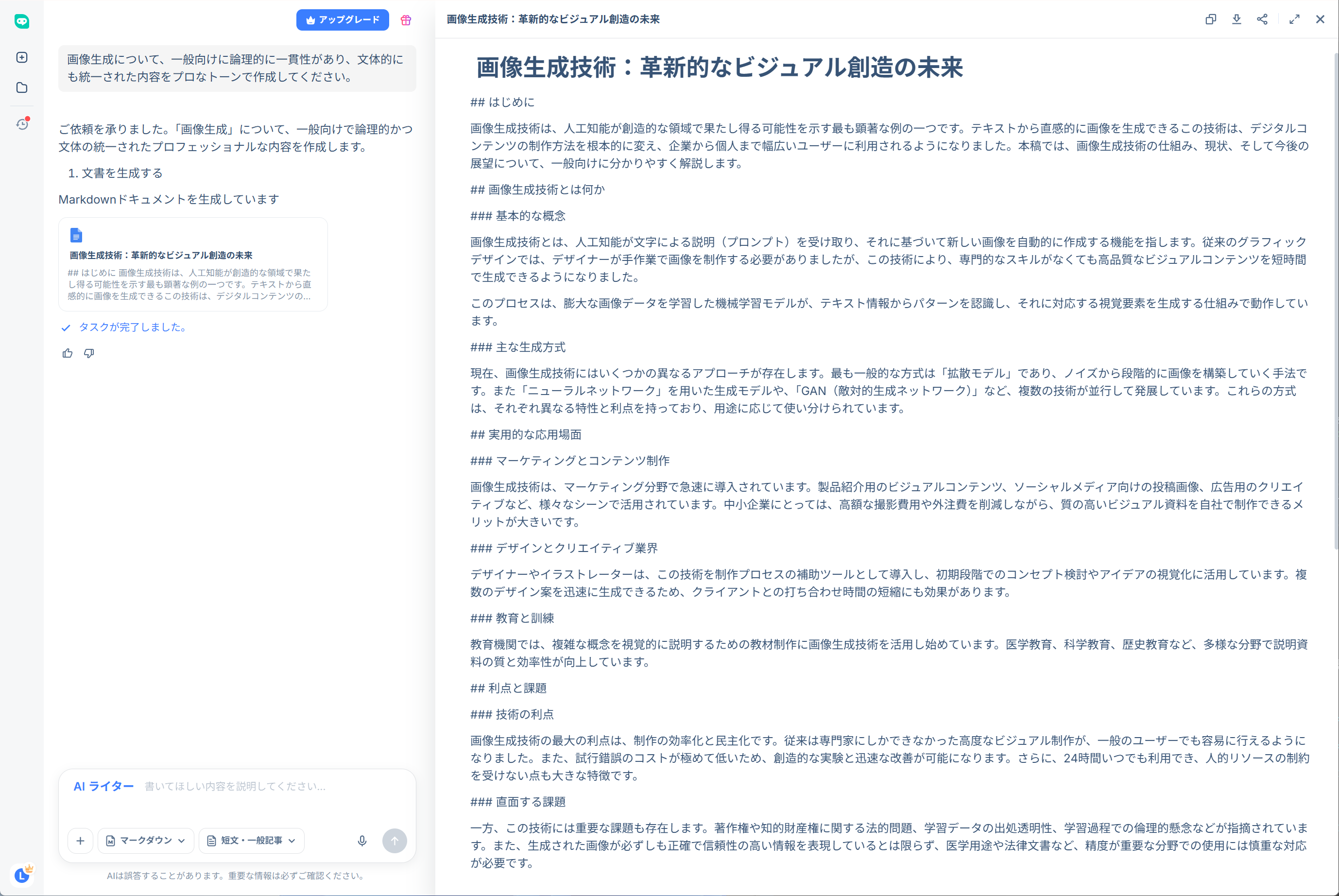Open the マークダウン format dropdown
Screen dimensions: 1339x896
tap(146, 841)
